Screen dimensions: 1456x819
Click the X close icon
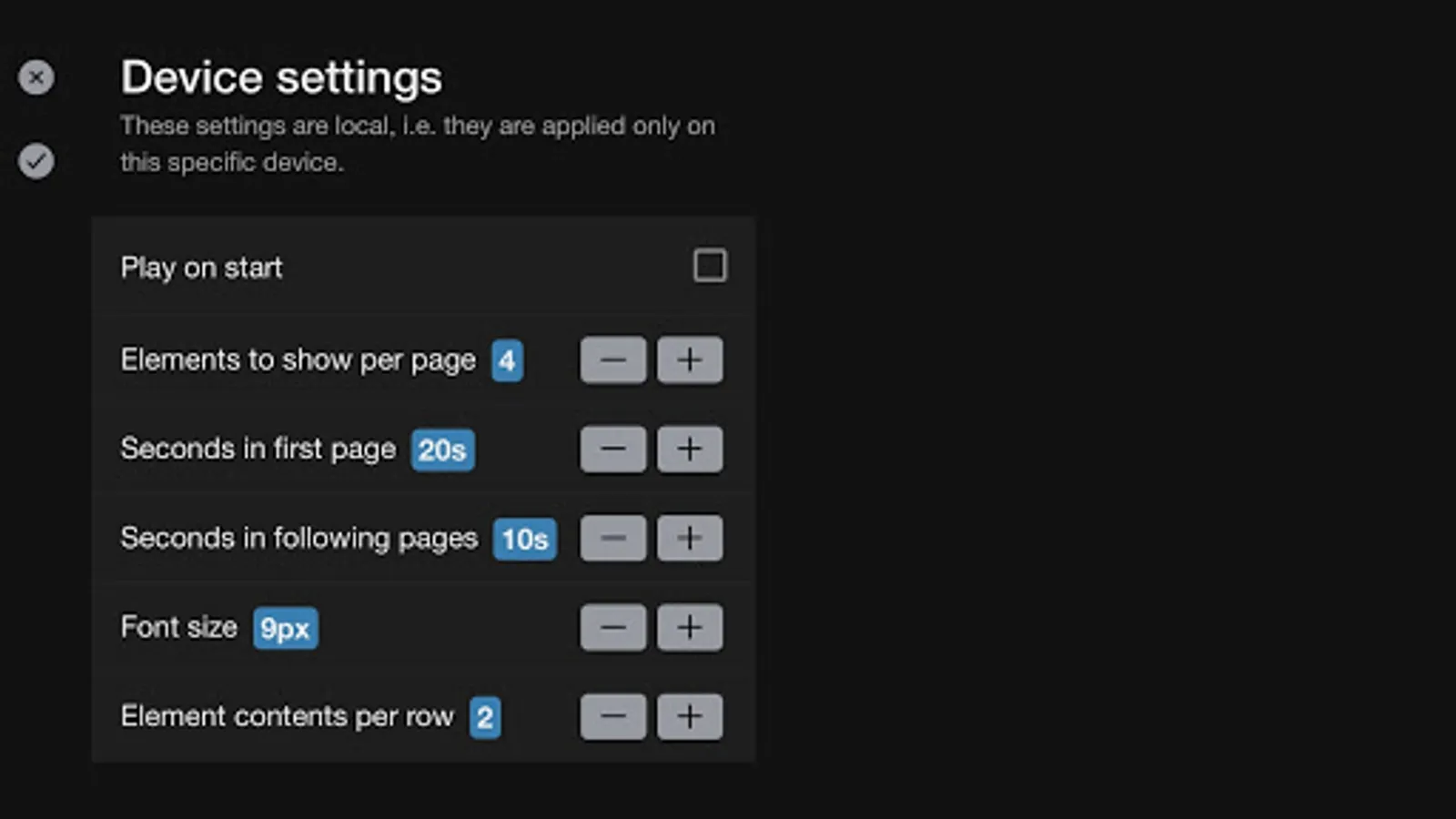pos(36,77)
